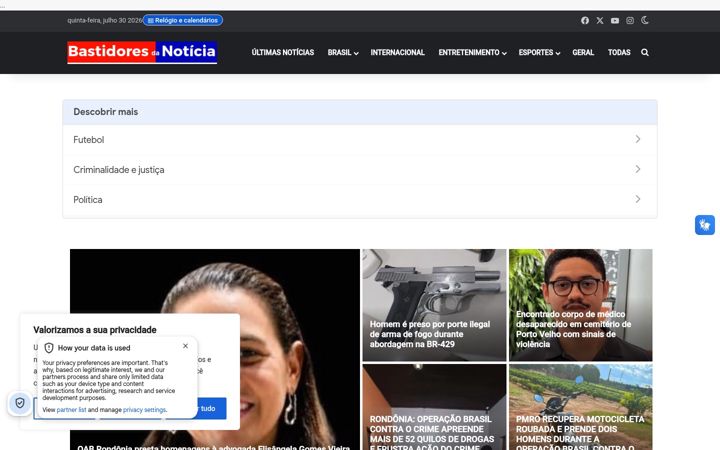Expand the Brasil menu dropdown

click(343, 52)
